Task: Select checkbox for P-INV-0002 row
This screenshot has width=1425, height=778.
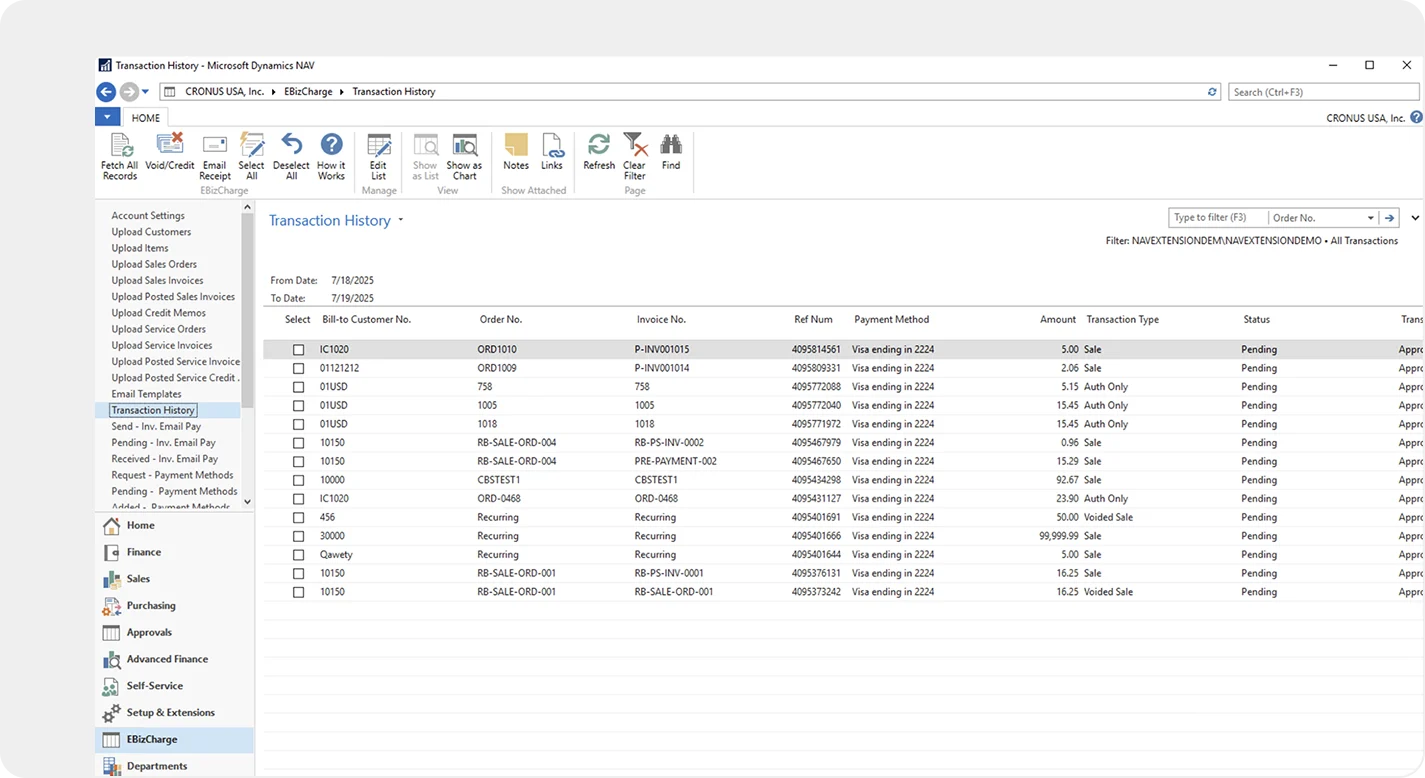Action: tap(298, 443)
